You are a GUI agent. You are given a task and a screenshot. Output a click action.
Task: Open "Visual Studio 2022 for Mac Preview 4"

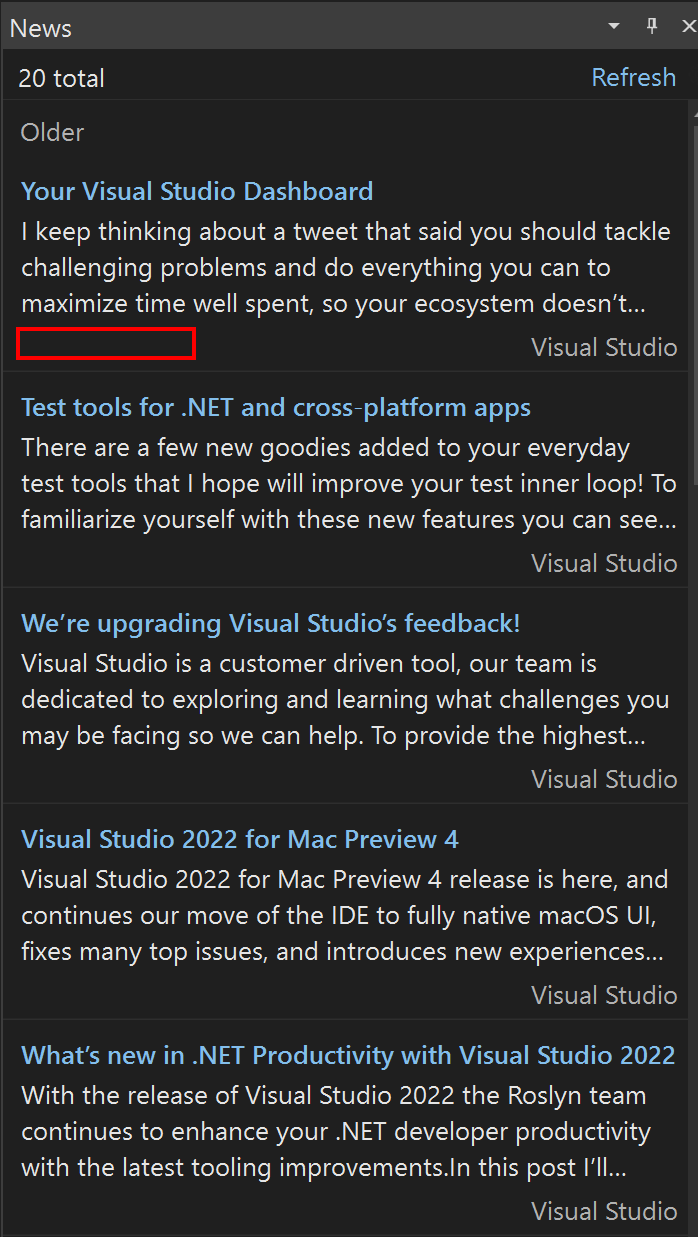(x=239, y=839)
